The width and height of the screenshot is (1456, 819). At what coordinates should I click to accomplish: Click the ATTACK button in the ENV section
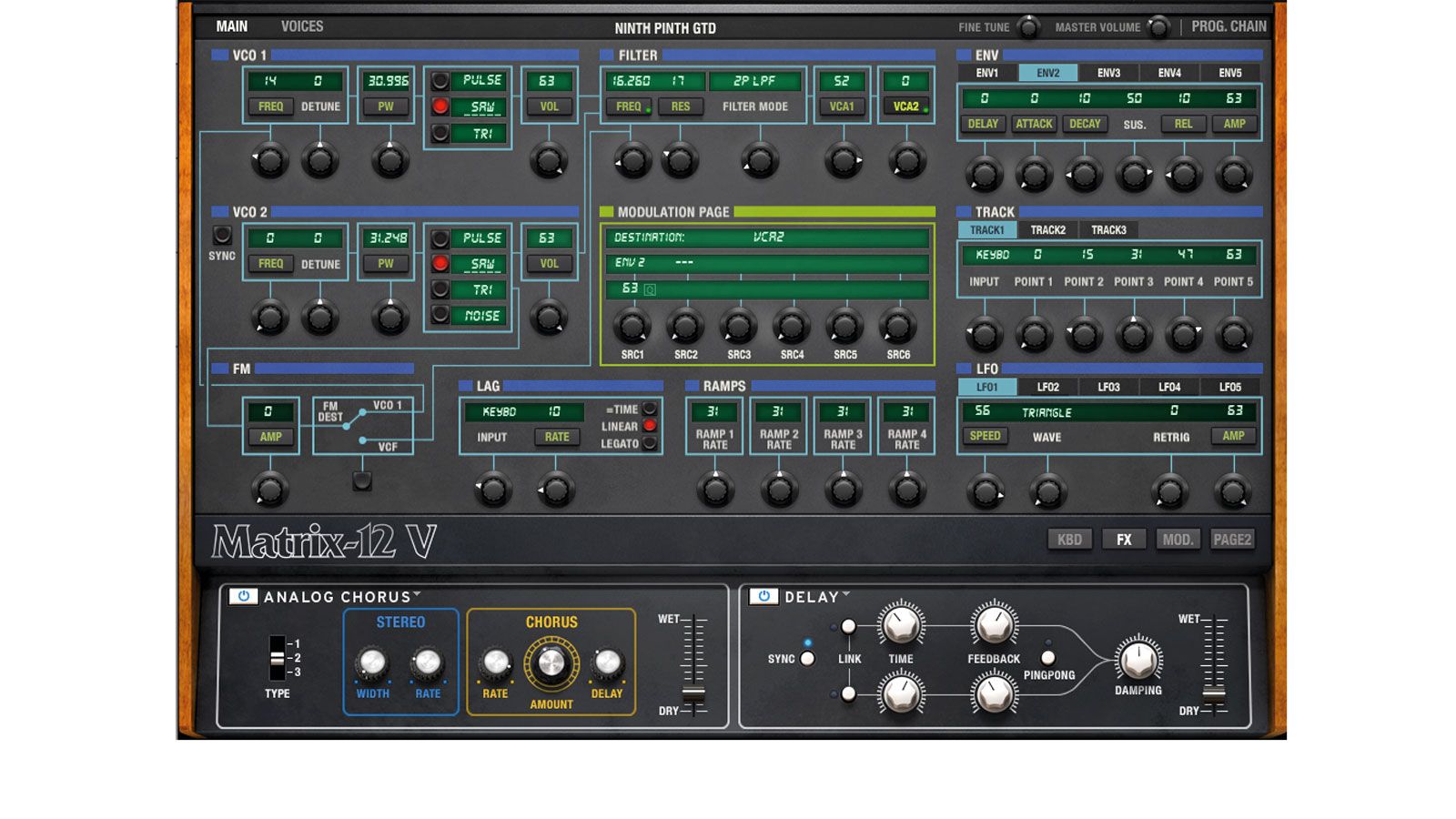point(1034,124)
